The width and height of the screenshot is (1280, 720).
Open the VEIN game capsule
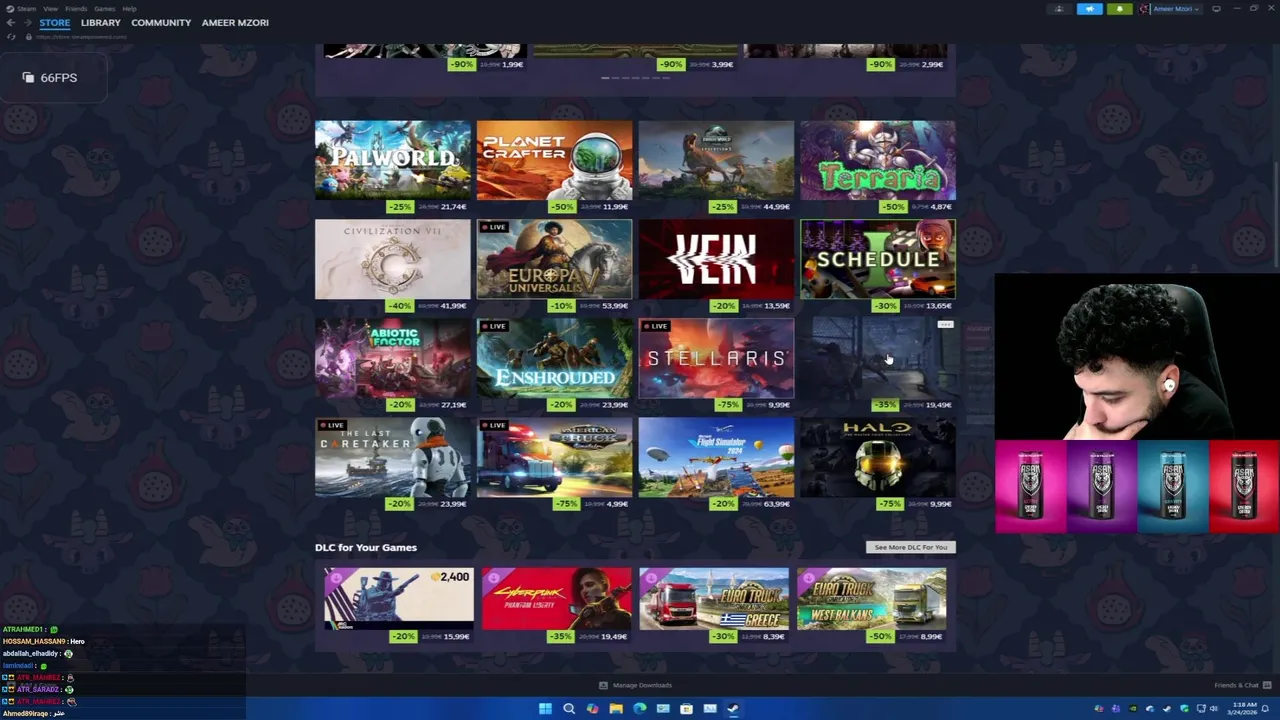(716, 259)
